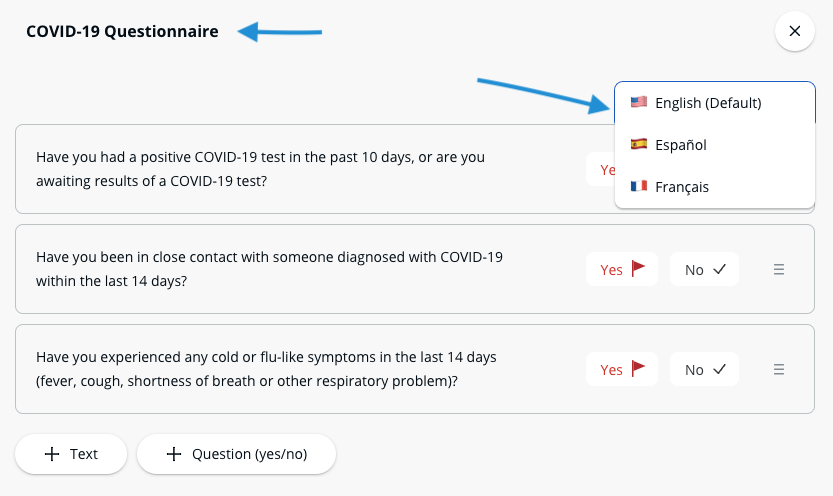The image size is (833, 496).
Task: Click the Spain flag icon
Action: coord(639,144)
